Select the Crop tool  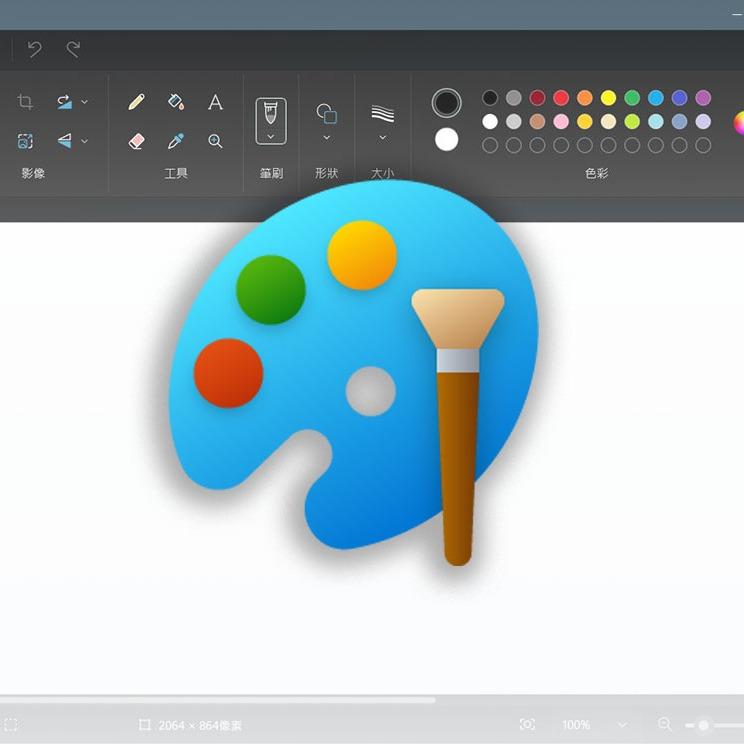[x=26, y=102]
